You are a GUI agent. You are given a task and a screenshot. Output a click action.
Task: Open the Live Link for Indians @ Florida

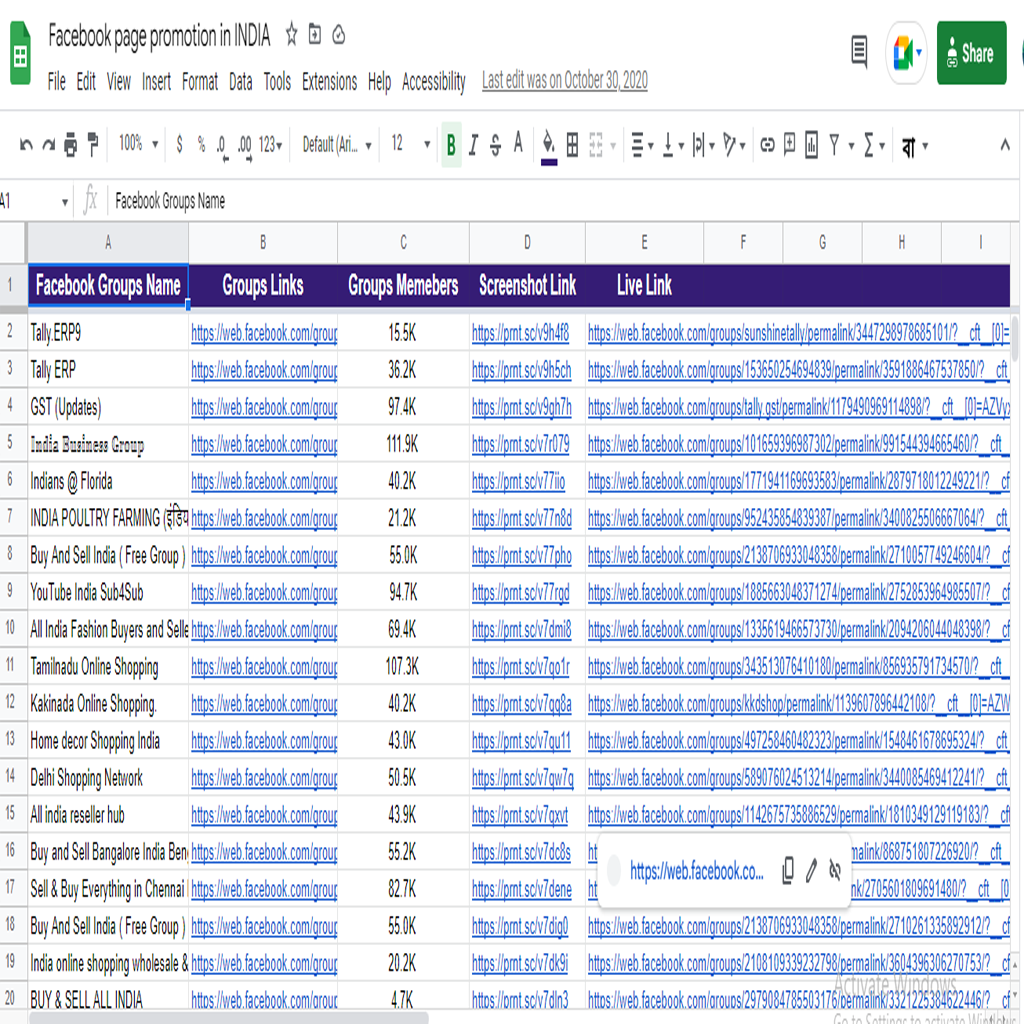[799, 482]
